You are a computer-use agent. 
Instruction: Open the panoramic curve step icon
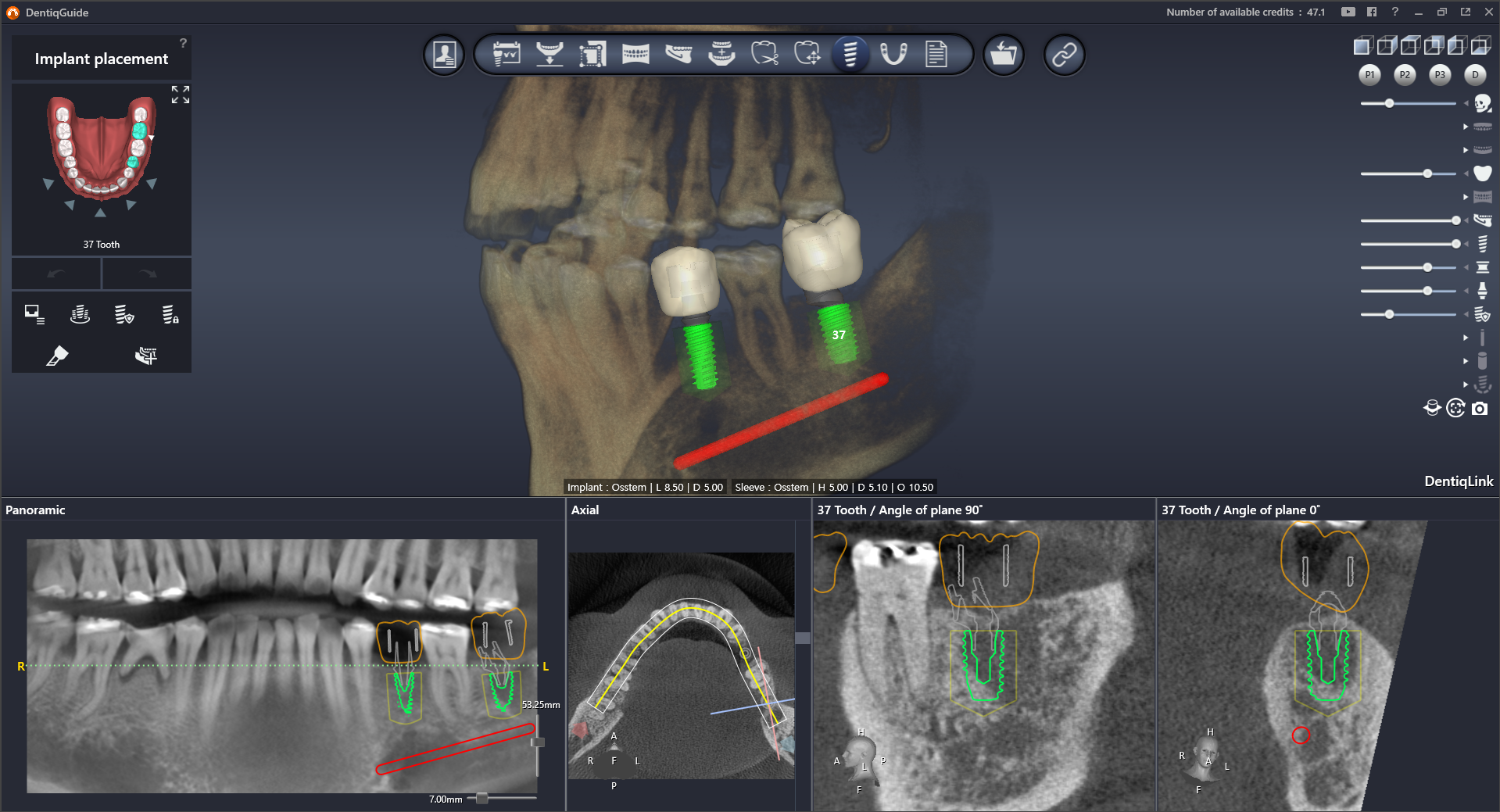635,54
